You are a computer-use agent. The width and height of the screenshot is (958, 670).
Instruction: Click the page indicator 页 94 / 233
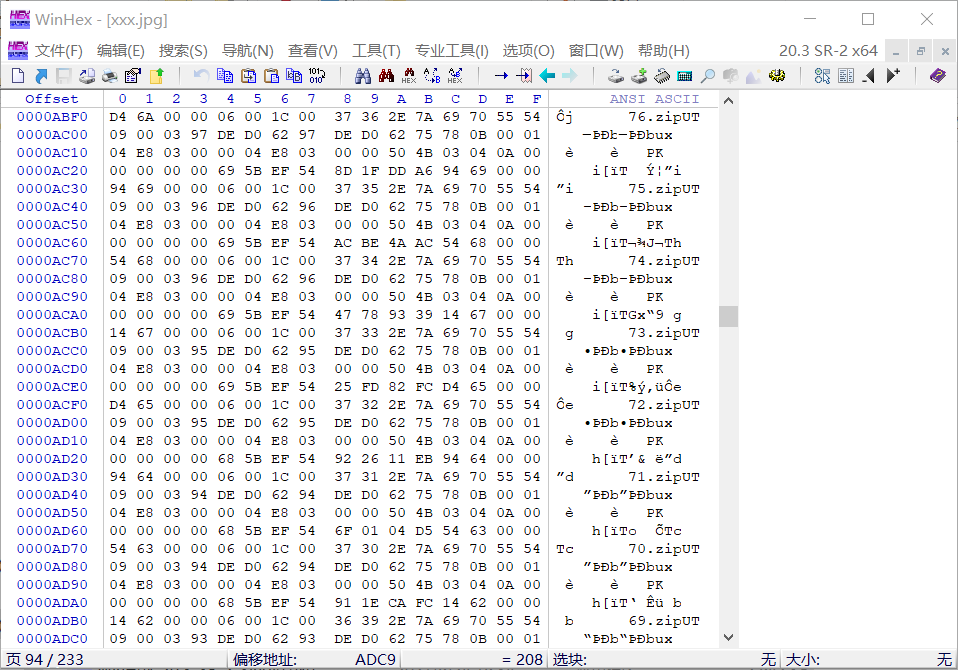(x=45, y=660)
